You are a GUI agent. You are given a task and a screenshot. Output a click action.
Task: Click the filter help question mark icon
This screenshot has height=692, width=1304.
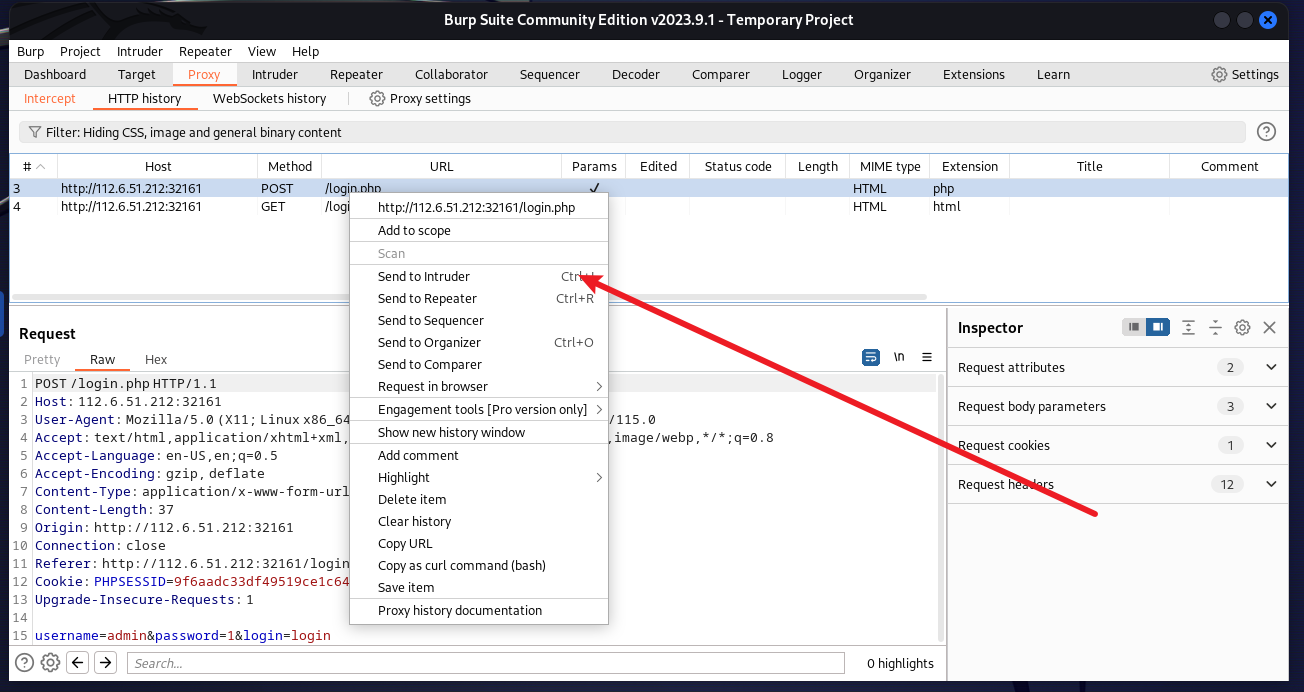(1266, 132)
